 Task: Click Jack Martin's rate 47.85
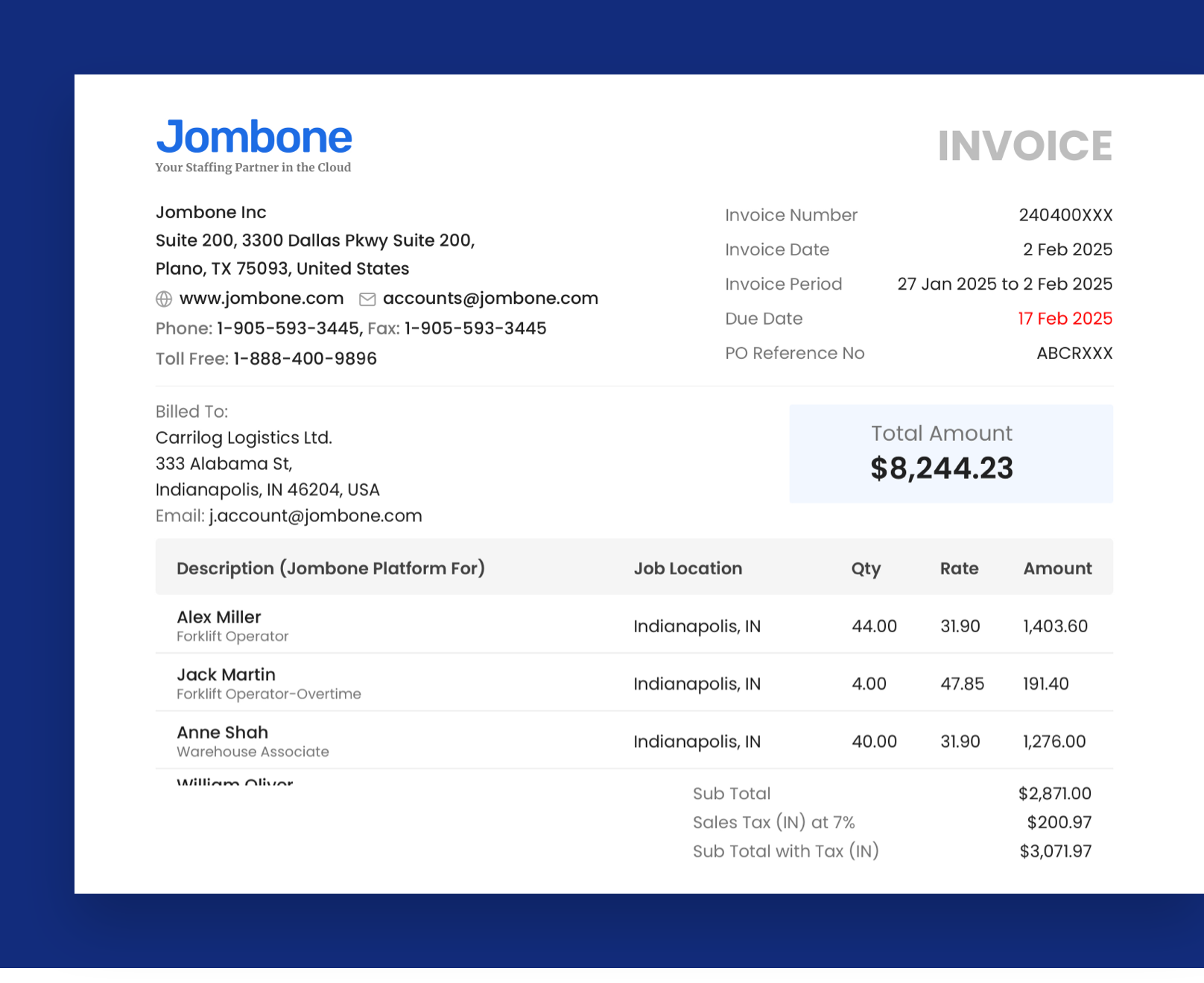962,684
